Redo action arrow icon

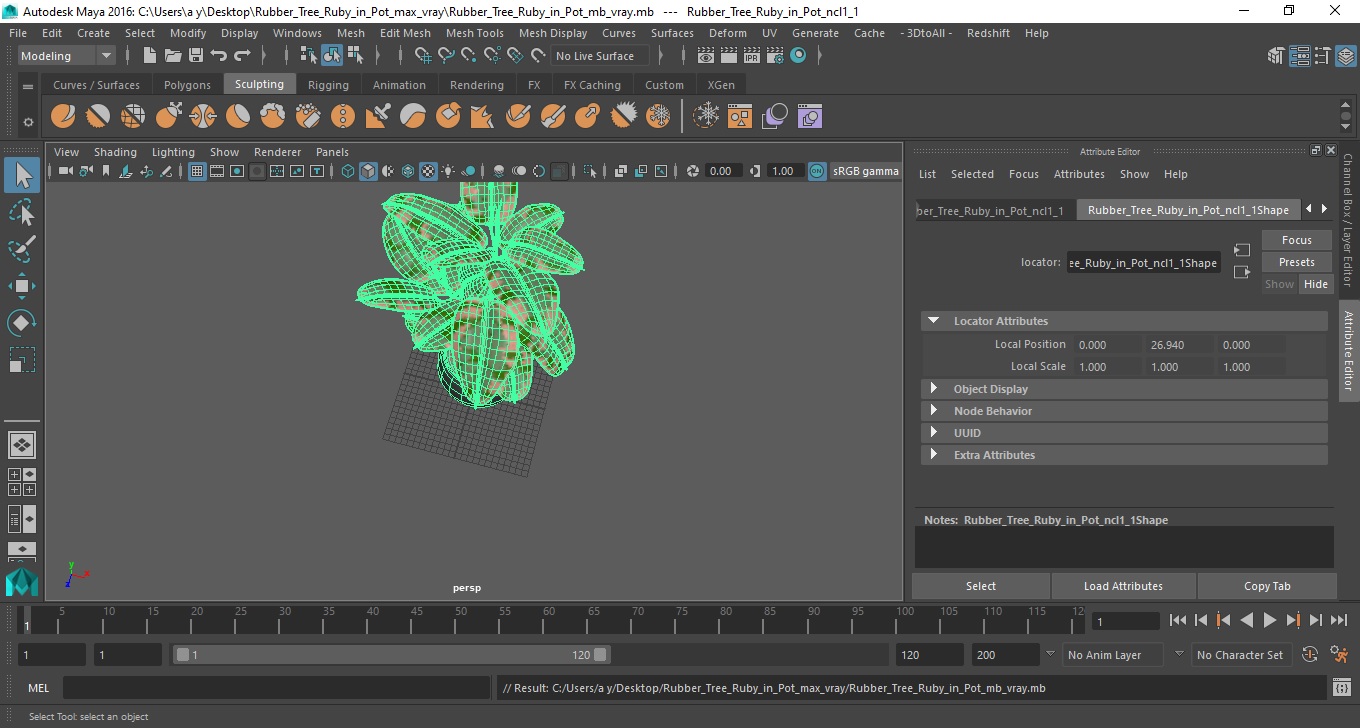[241, 56]
